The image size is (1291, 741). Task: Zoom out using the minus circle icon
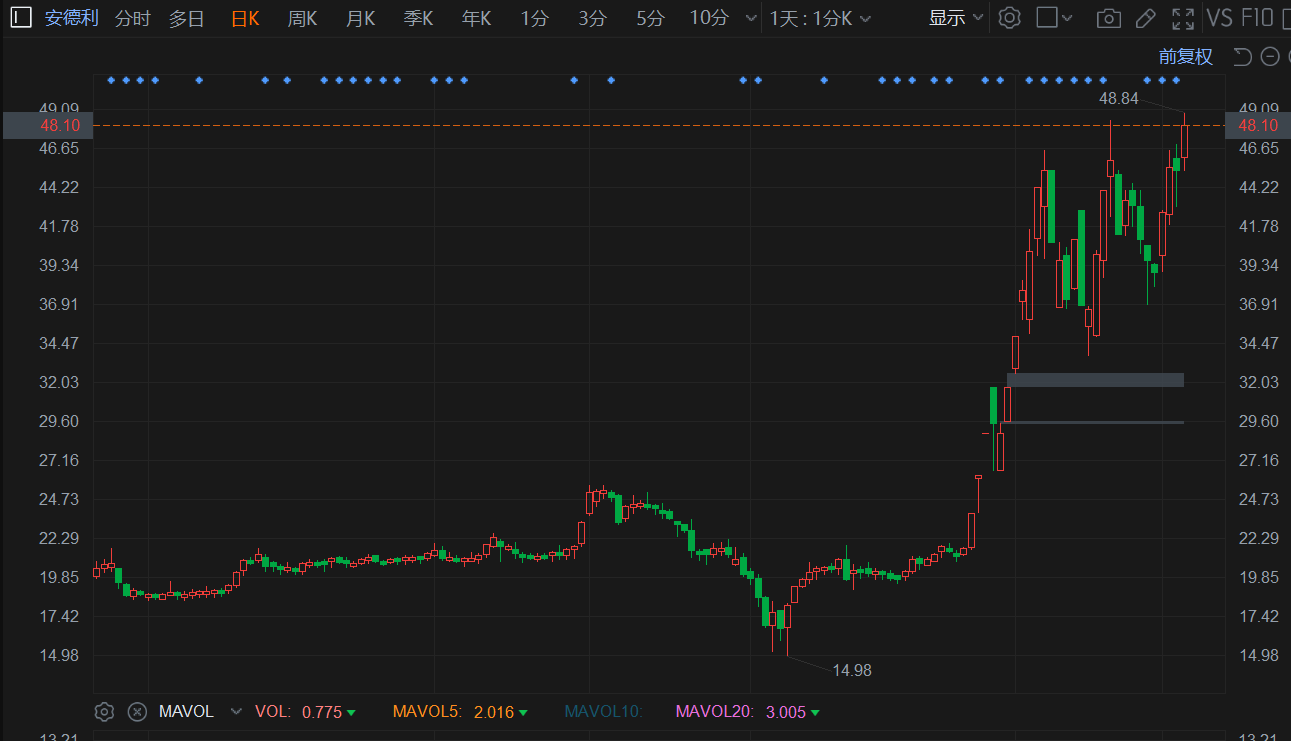coord(1270,57)
